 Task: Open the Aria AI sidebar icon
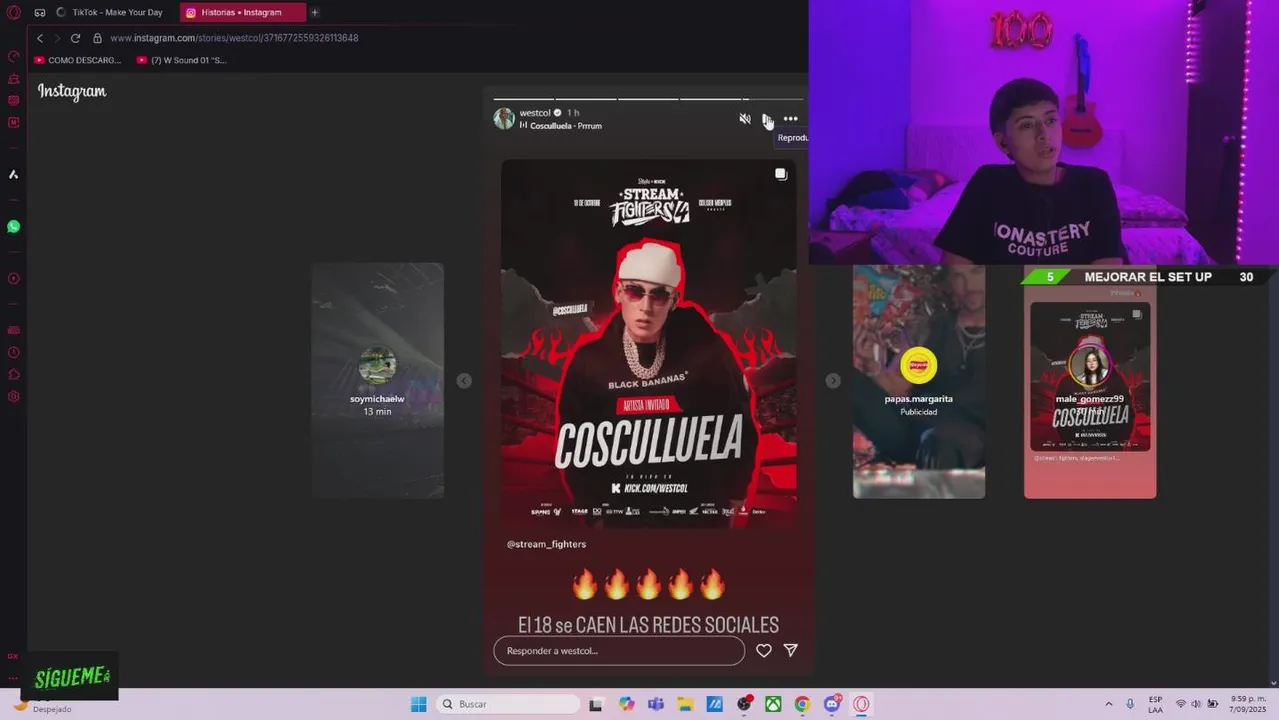click(13, 174)
